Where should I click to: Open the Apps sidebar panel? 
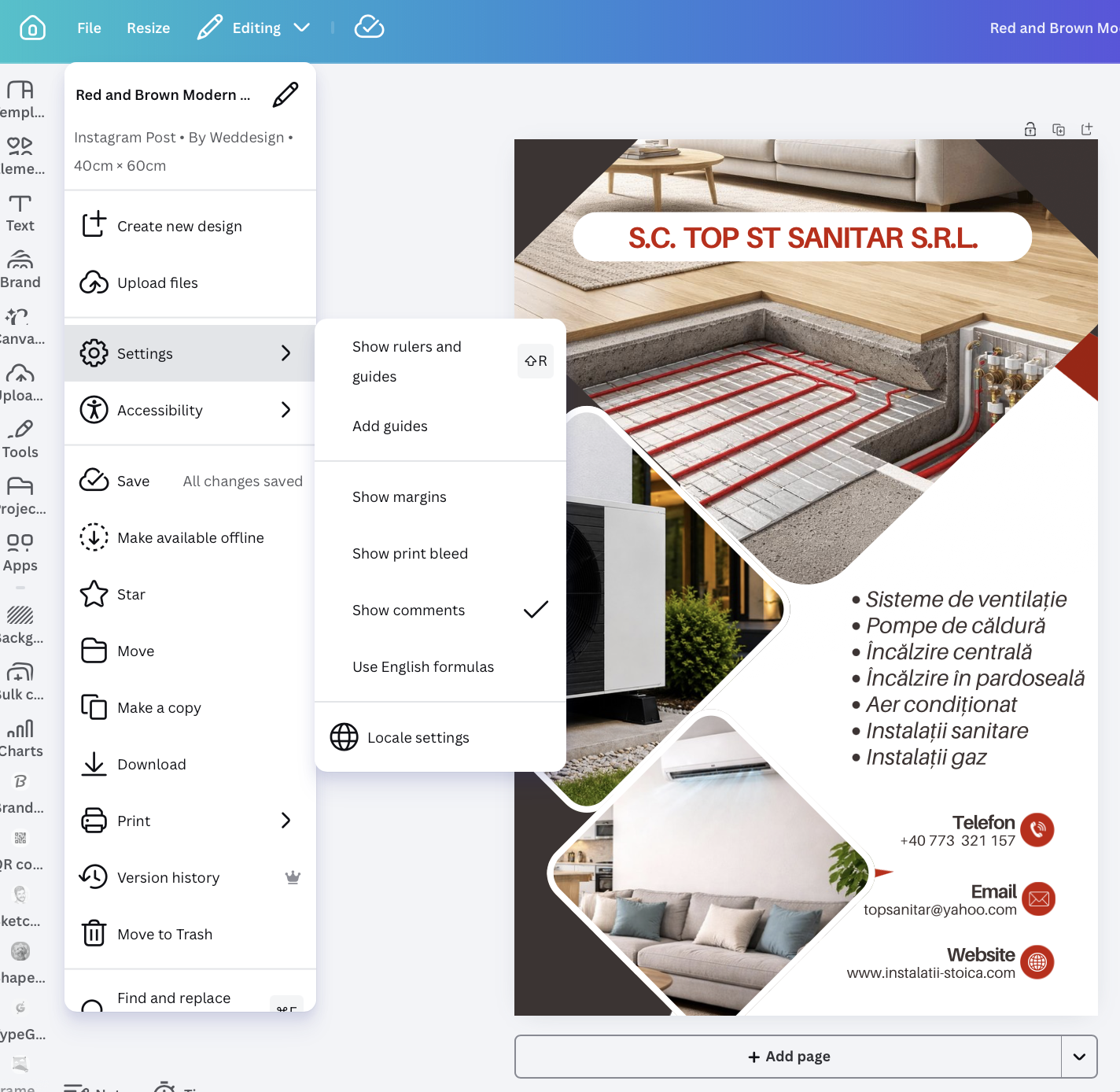click(20, 553)
